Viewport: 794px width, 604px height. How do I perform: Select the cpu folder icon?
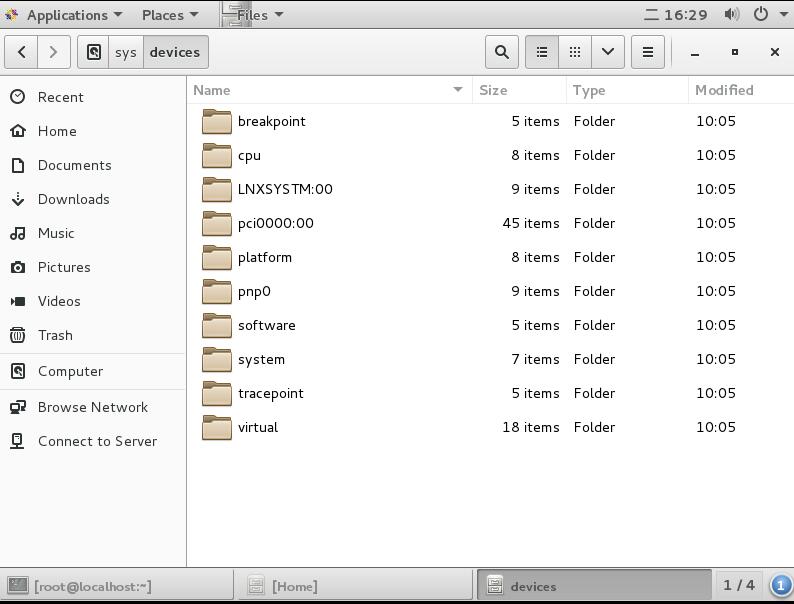pyautogui.click(x=217, y=155)
